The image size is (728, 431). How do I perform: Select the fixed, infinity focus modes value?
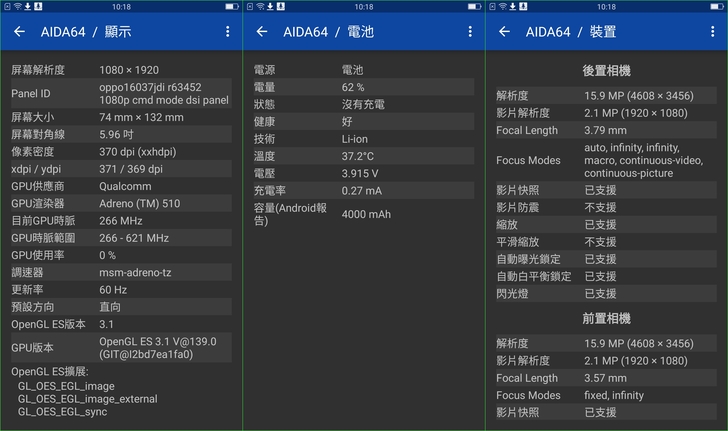(x=614, y=395)
